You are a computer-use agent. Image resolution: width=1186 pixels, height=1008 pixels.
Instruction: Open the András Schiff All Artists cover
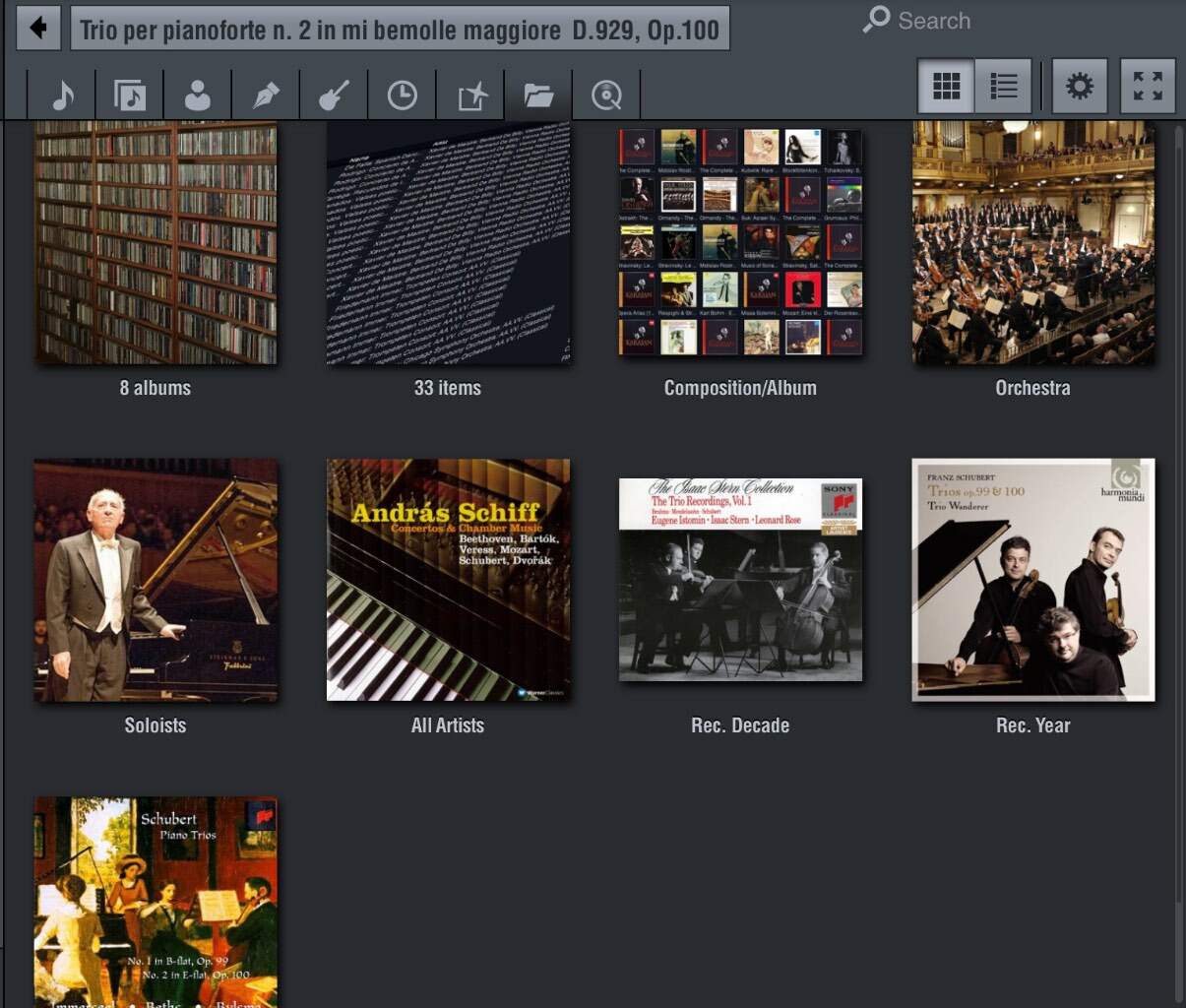[x=448, y=580]
